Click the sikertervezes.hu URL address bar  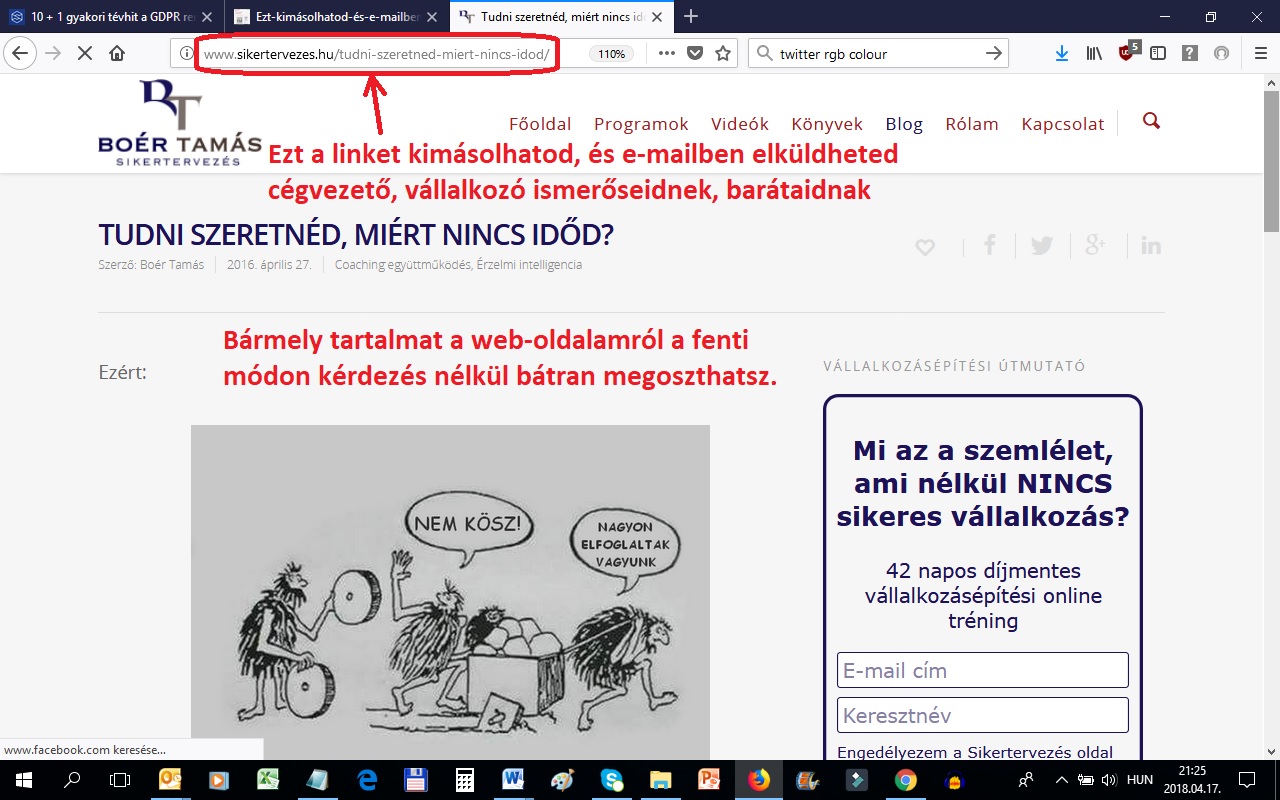[377, 53]
